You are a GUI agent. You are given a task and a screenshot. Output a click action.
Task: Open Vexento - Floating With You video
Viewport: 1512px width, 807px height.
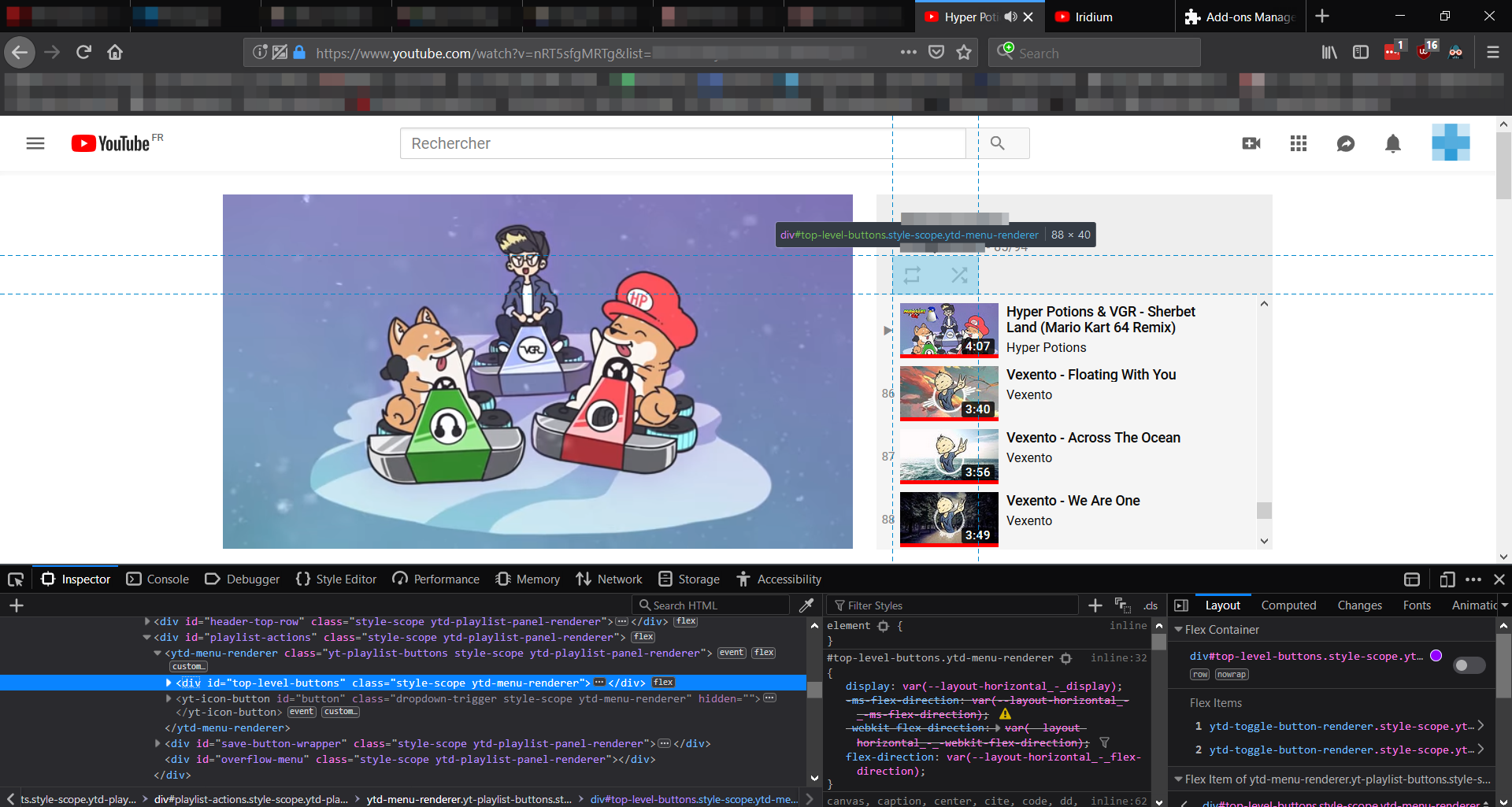(x=1091, y=375)
